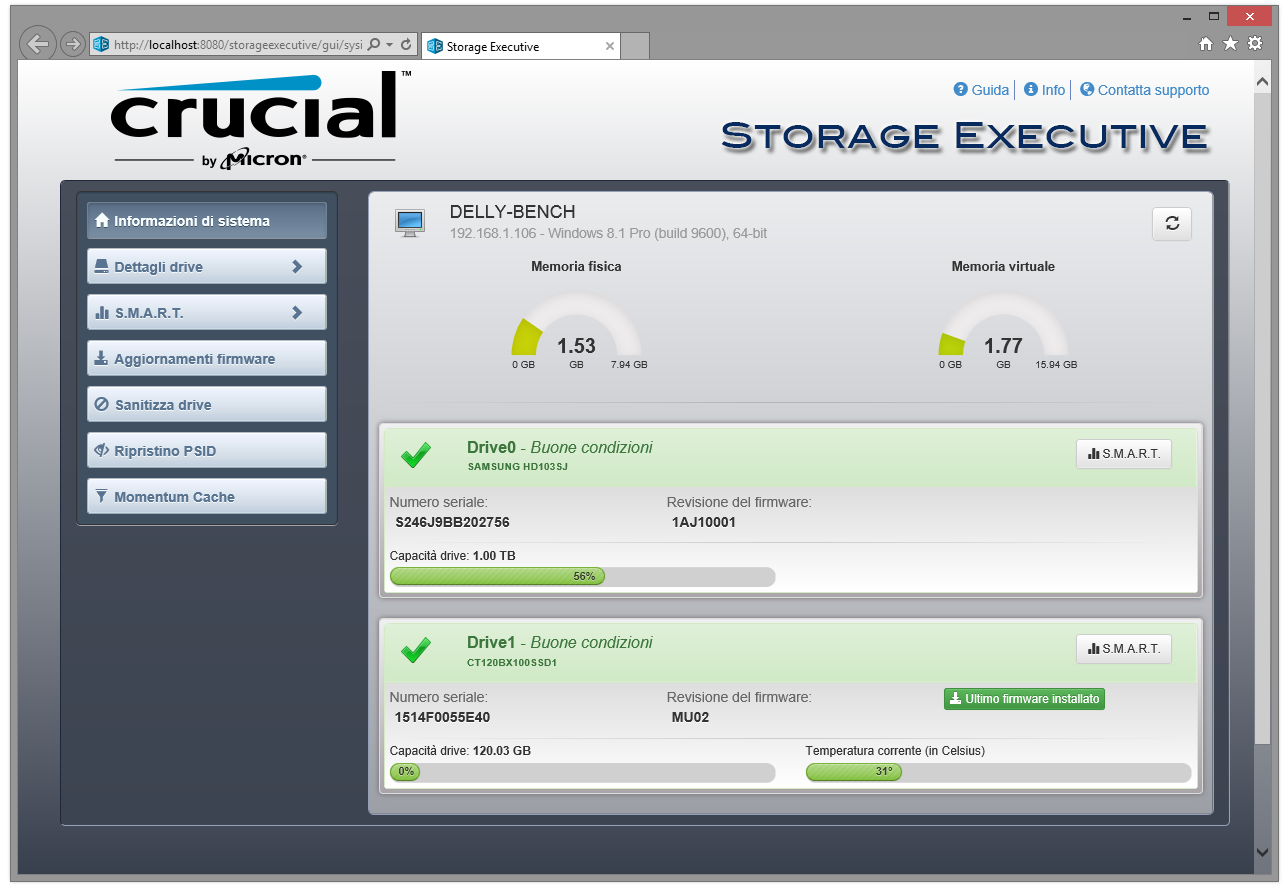Open Informazioni di sistema menu item
Image resolution: width=1287 pixels, height=891 pixels.
[207, 221]
